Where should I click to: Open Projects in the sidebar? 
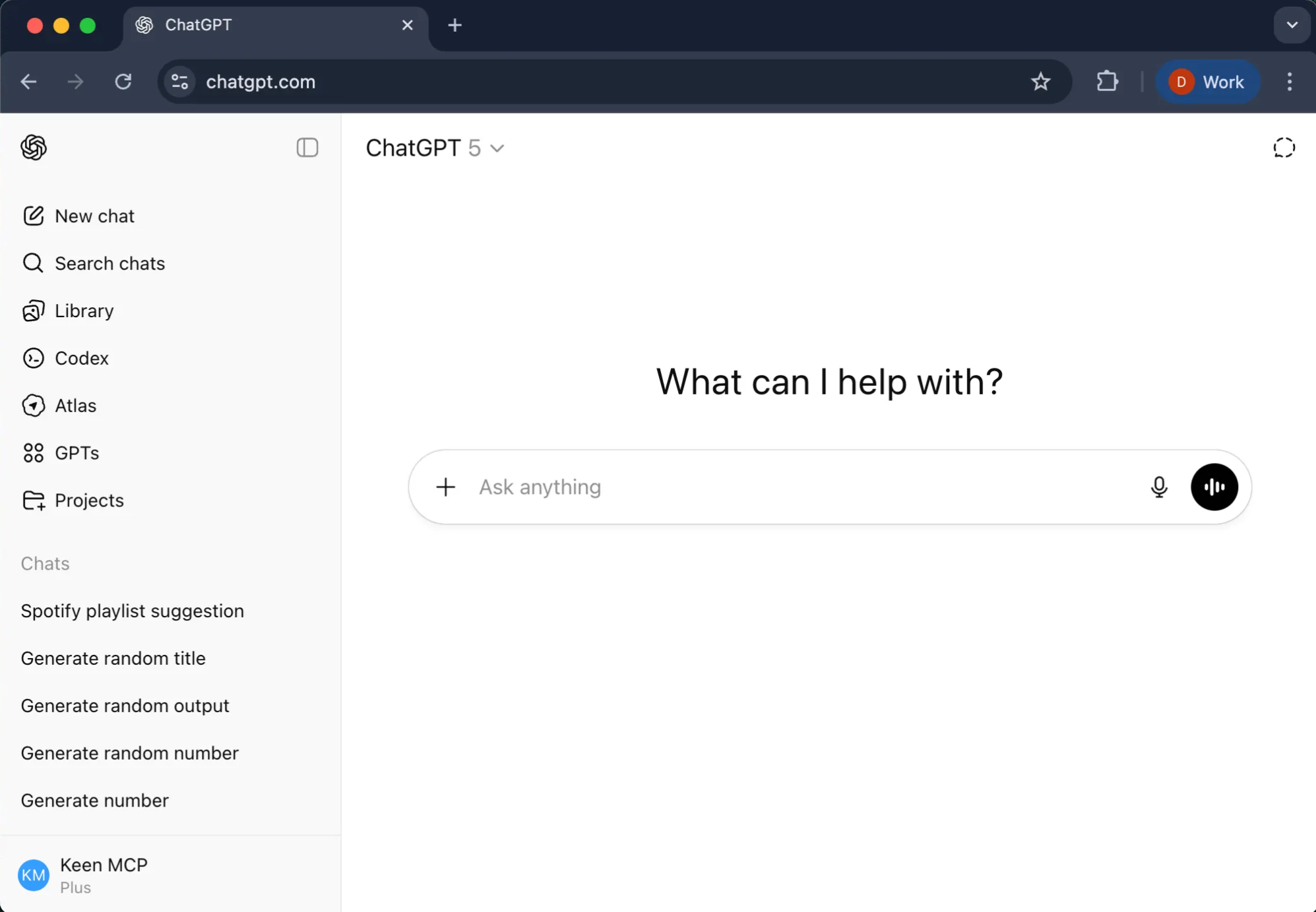coord(89,501)
